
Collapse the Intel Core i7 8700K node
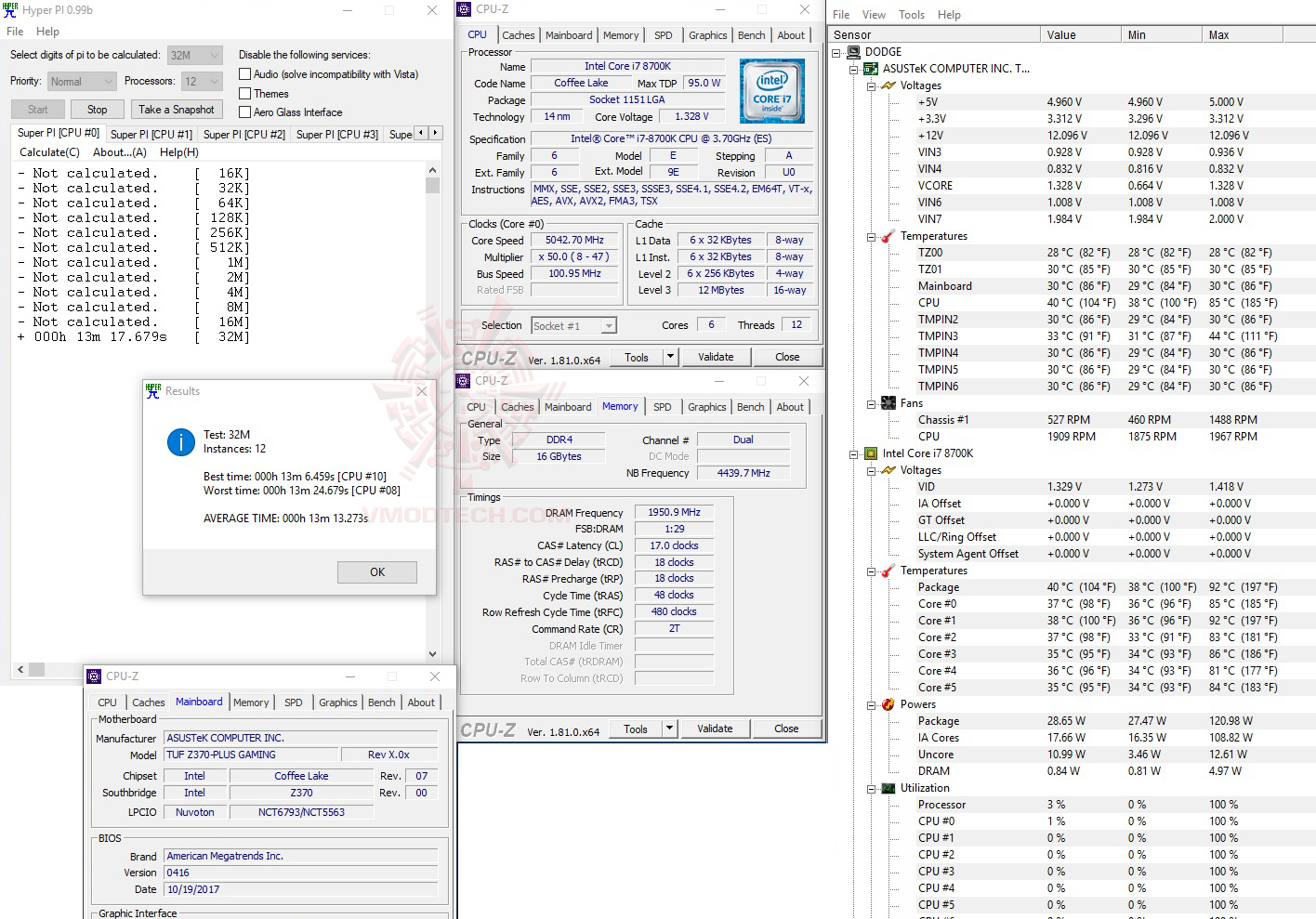[x=854, y=453]
